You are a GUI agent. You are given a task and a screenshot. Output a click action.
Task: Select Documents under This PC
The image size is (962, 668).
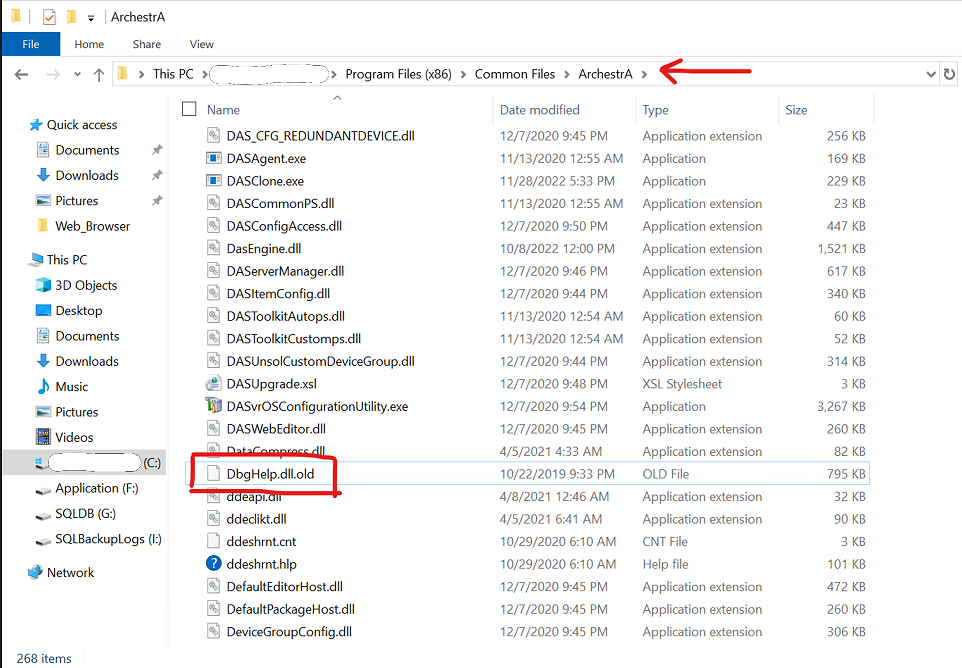(x=87, y=336)
